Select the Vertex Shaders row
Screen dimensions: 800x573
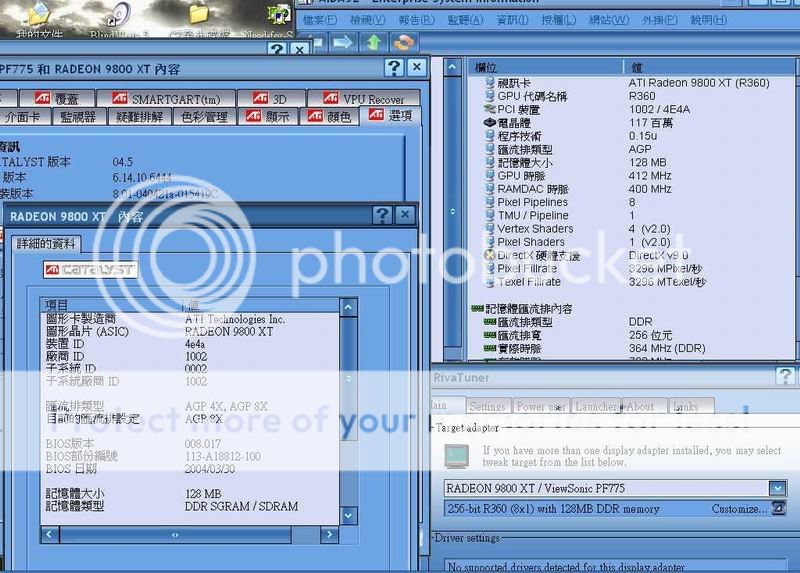pyautogui.click(x=630, y=229)
